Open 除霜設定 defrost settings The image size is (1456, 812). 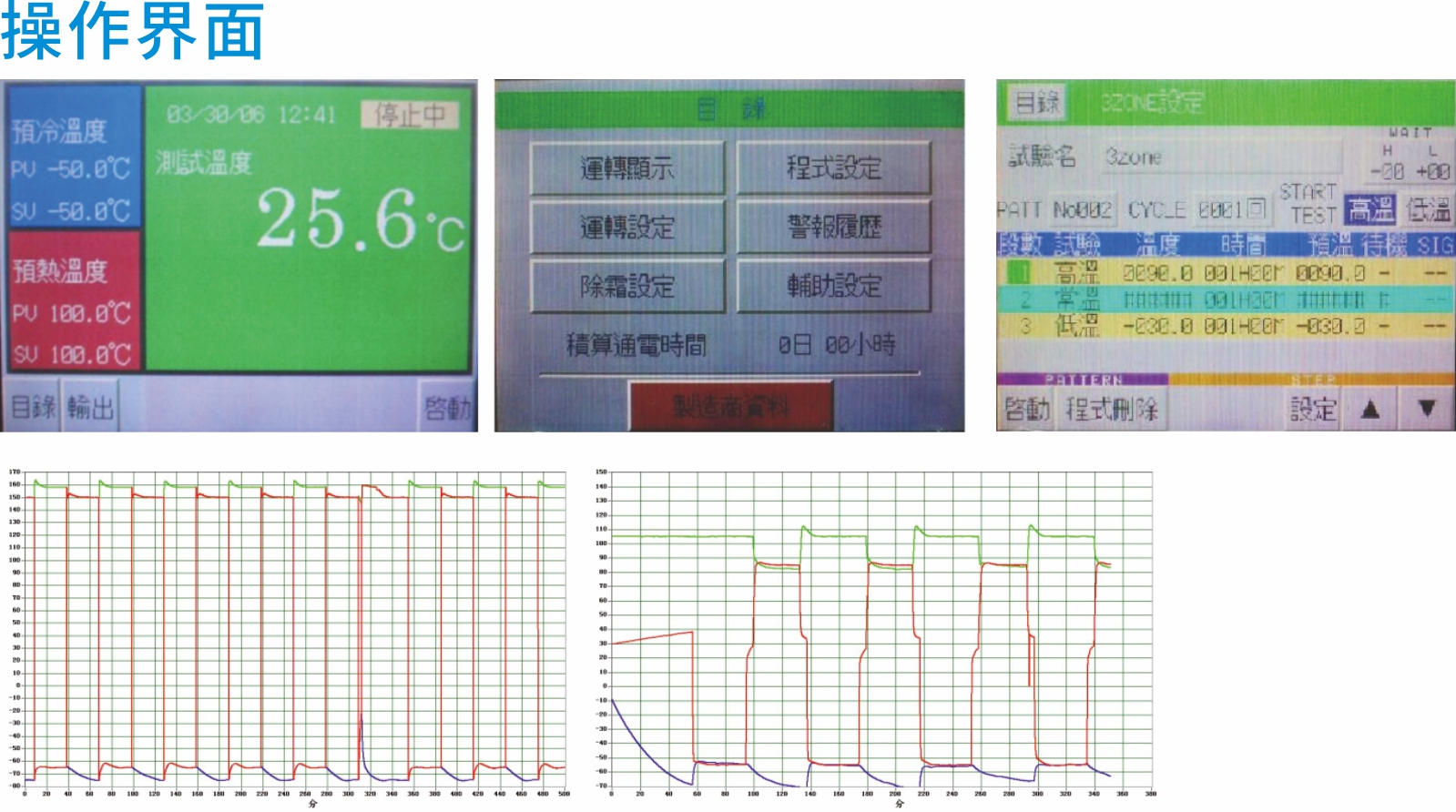click(x=626, y=286)
